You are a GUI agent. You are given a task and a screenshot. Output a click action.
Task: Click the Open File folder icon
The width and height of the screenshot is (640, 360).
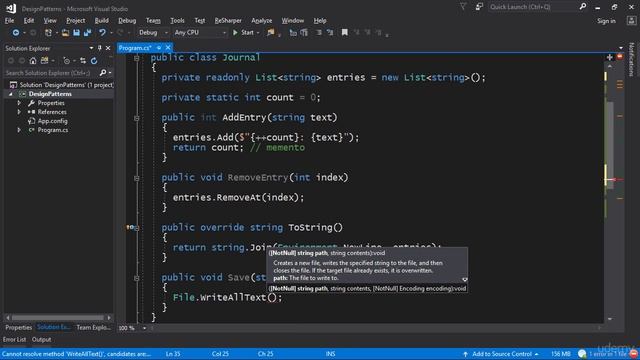(65, 33)
